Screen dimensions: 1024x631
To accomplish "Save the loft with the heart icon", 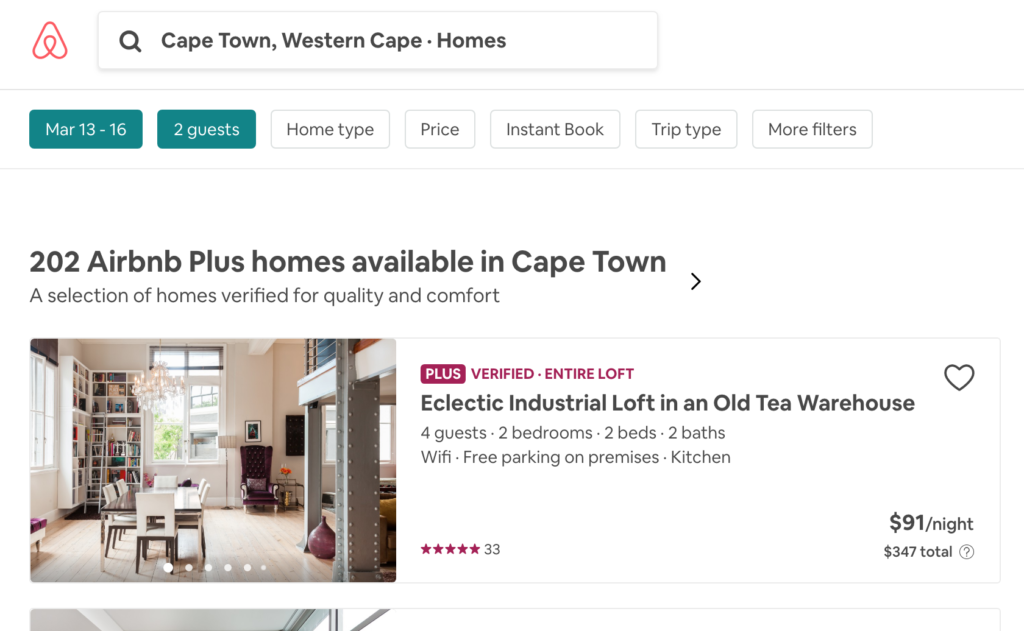I will click(x=958, y=377).
